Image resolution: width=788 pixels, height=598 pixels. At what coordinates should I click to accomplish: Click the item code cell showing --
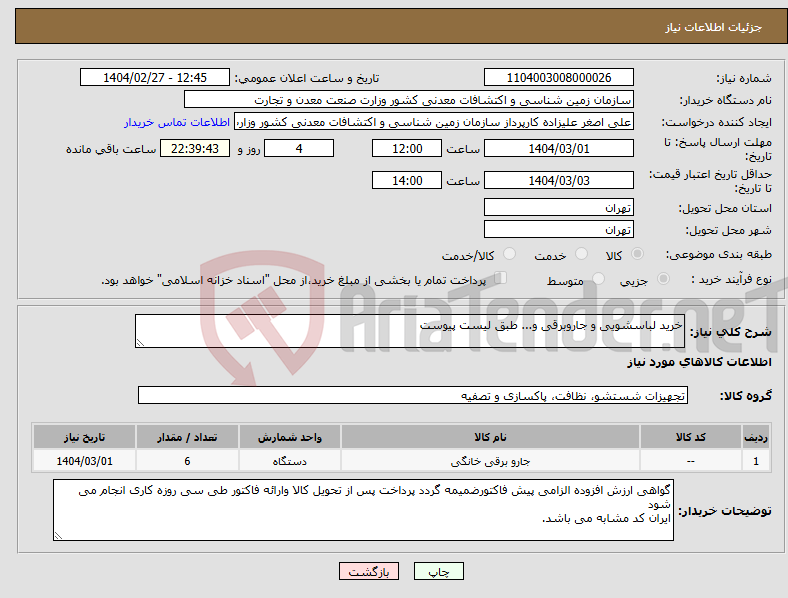(x=691, y=461)
